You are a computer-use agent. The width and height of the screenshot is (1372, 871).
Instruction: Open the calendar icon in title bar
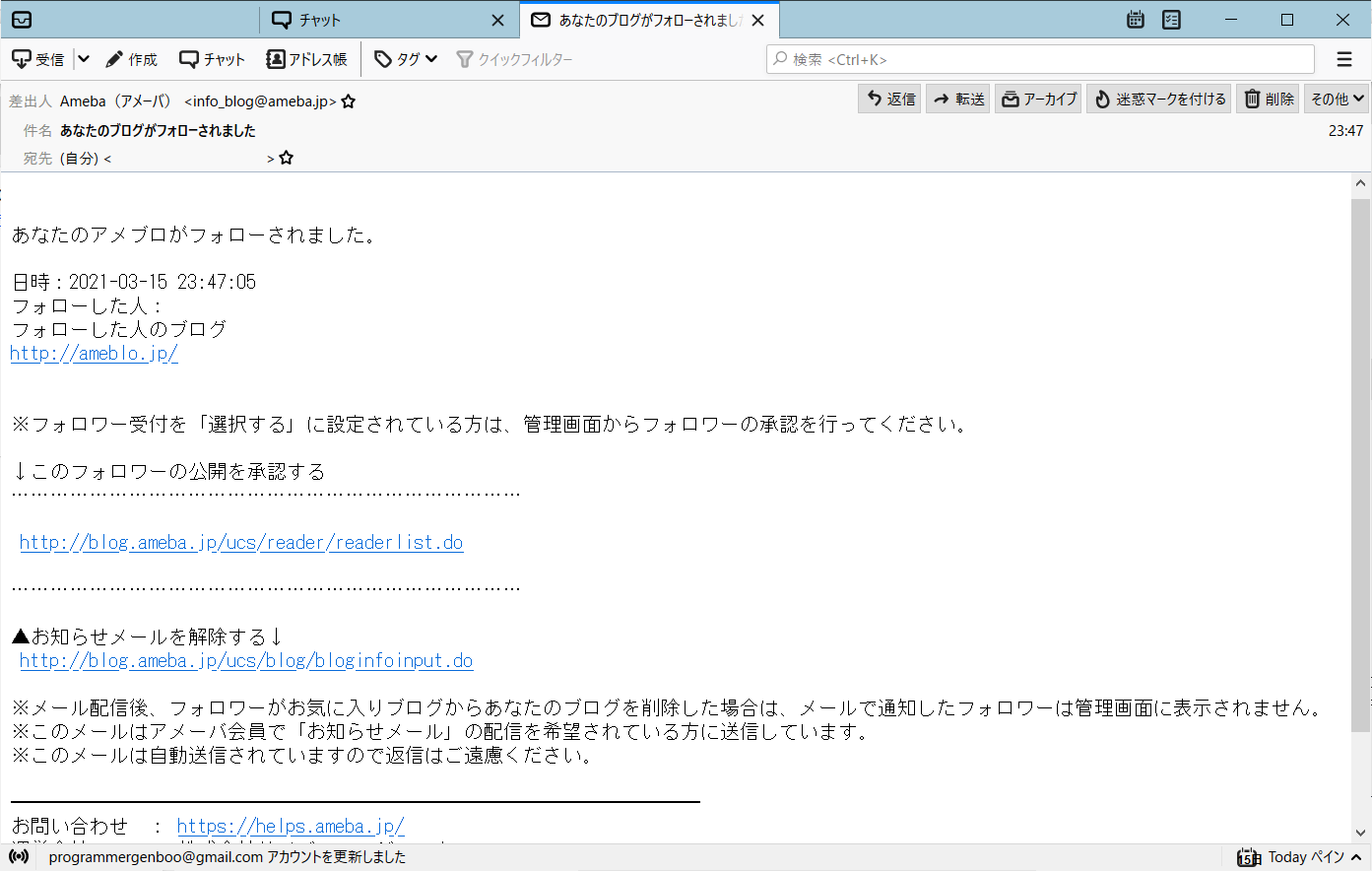point(1136,20)
